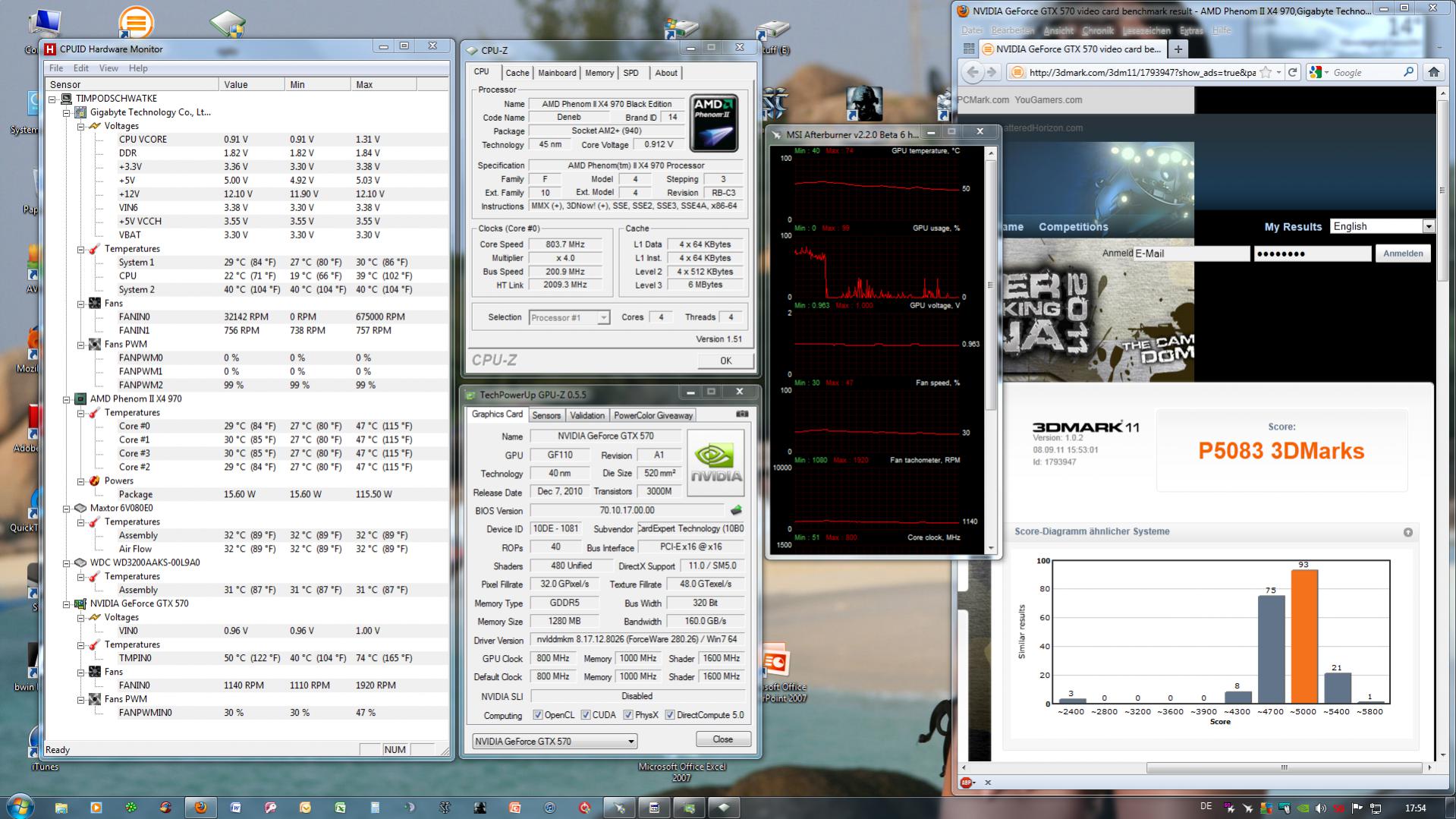
Task: Collapse the score diagram panel
Action: (x=1407, y=532)
